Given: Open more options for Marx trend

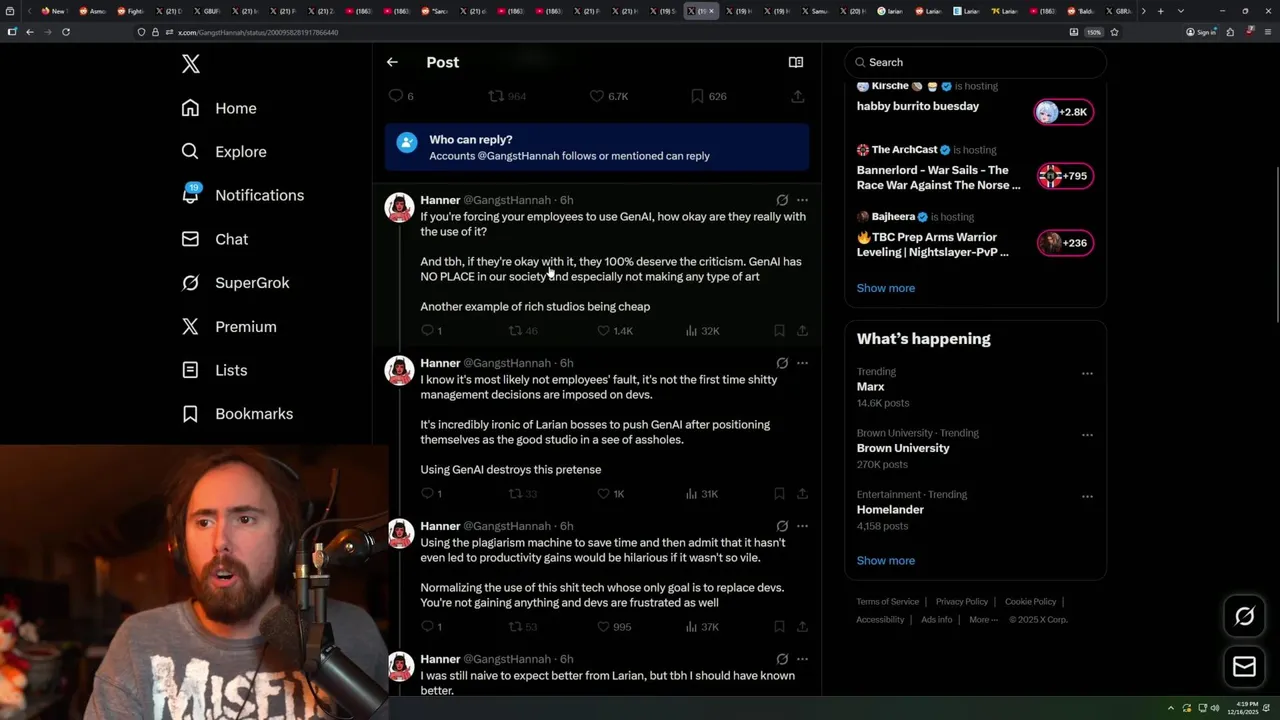Looking at the screenshot, I should (1087, 374).
